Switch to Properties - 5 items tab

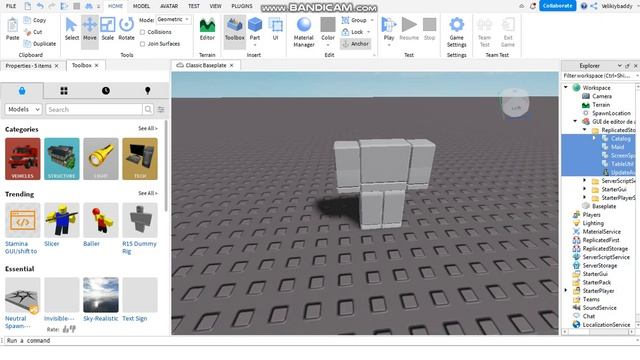(x=28, y=66)
